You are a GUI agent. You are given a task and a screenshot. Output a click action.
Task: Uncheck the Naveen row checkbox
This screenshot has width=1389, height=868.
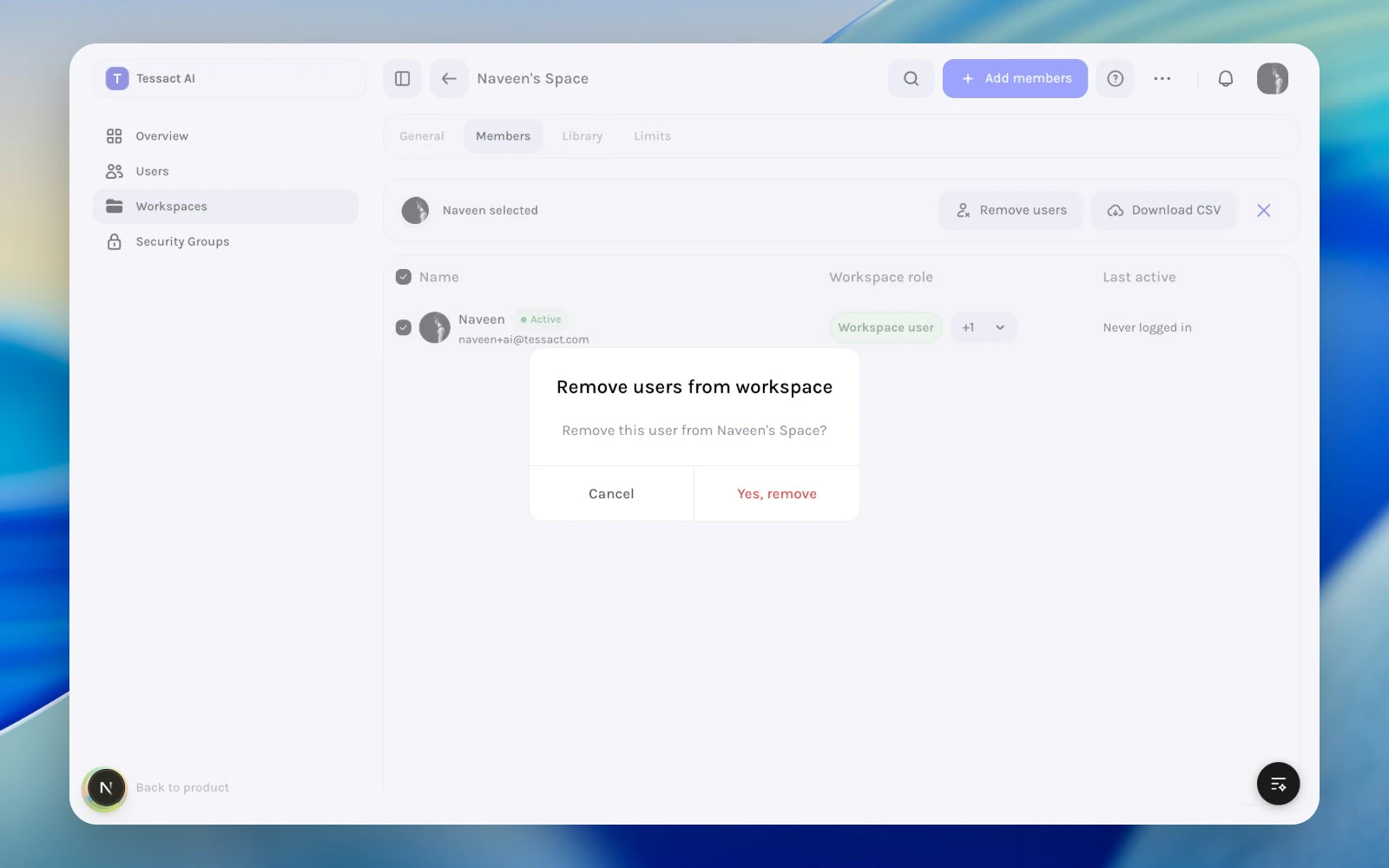coord(404,327)
